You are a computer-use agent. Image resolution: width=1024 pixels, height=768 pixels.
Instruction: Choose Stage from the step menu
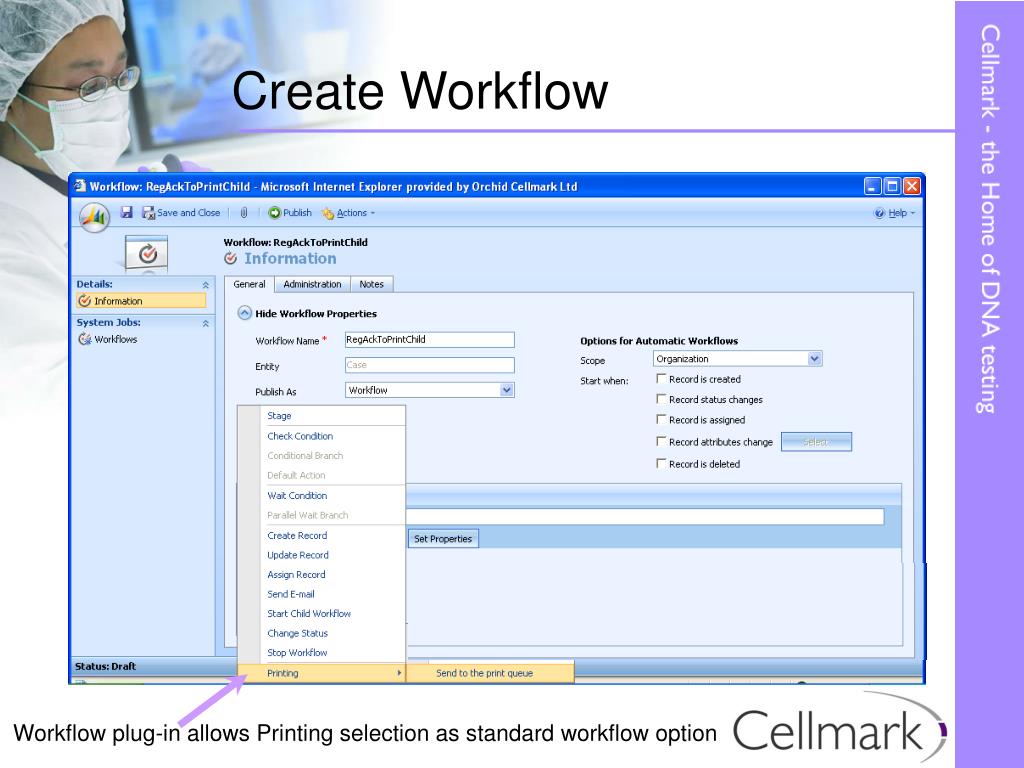333,416
